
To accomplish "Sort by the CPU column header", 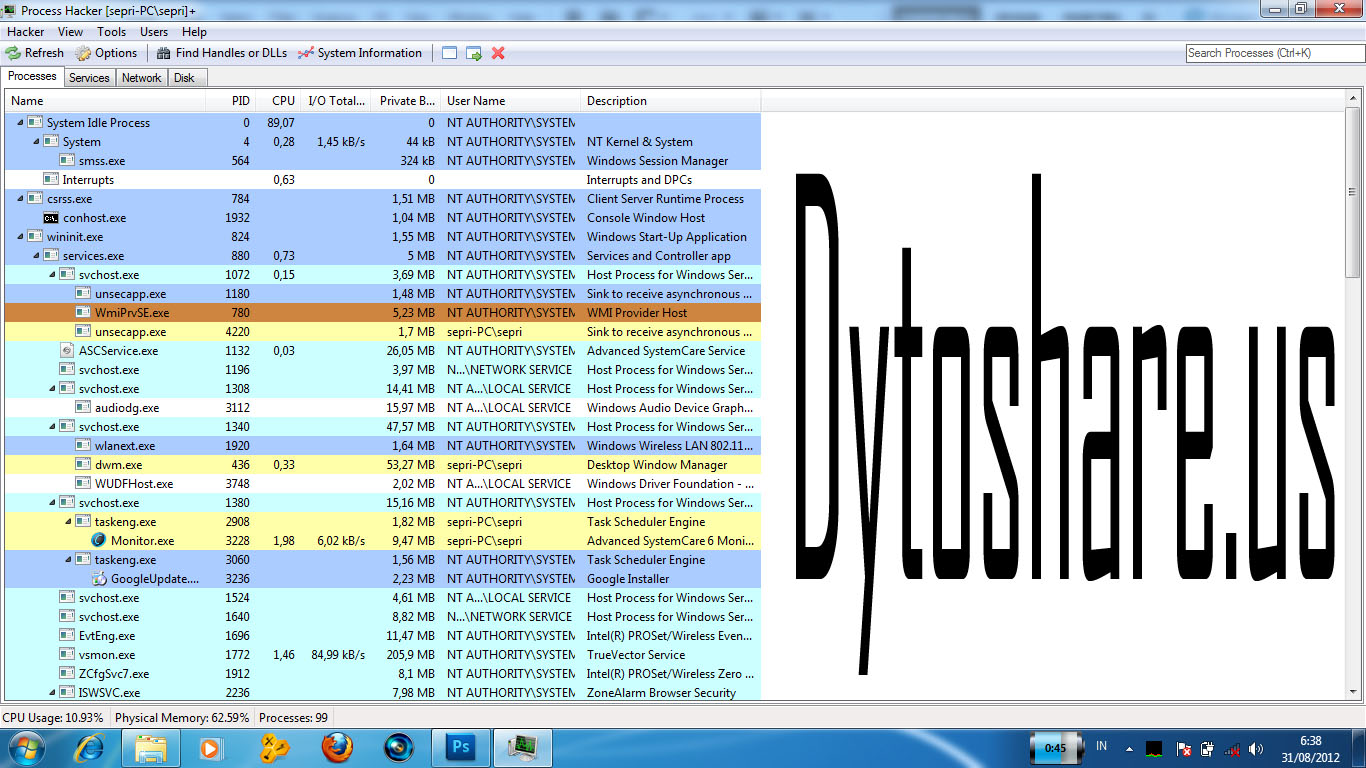I will click(279, 101).
